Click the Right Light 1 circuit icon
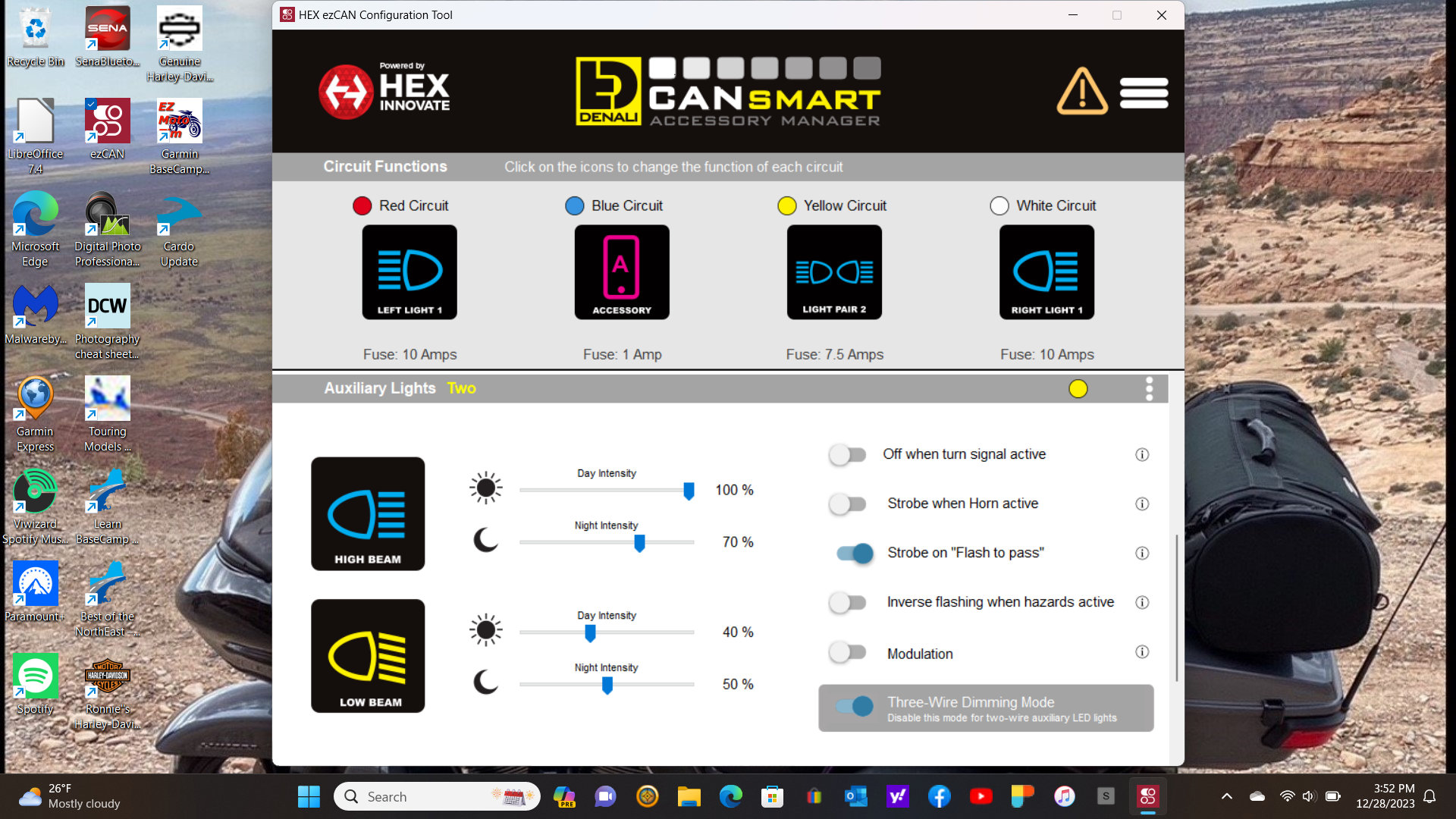This screenshot has width=1456, height=819. pyautogui.click(x=1046, y=271)
